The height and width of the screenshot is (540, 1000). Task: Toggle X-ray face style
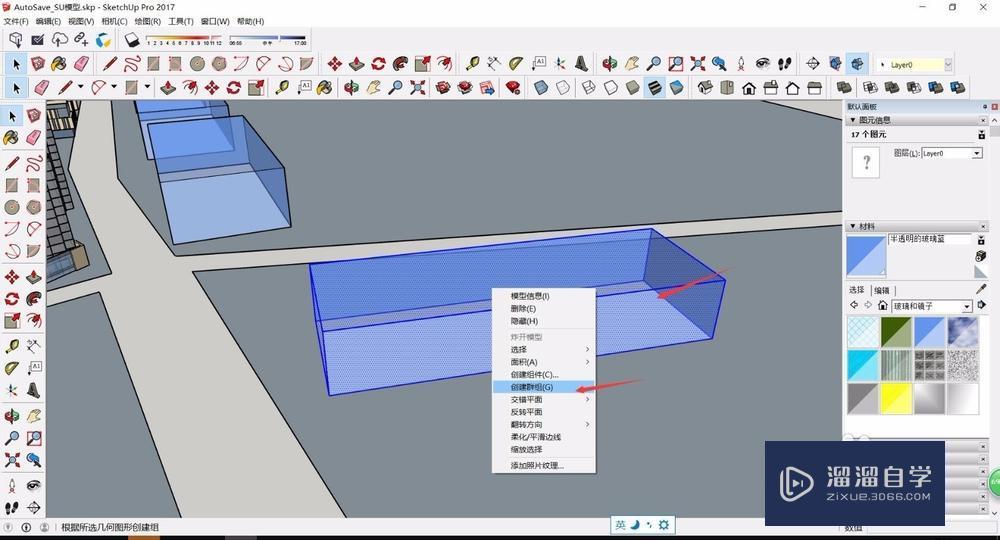[x=541, y=87]
